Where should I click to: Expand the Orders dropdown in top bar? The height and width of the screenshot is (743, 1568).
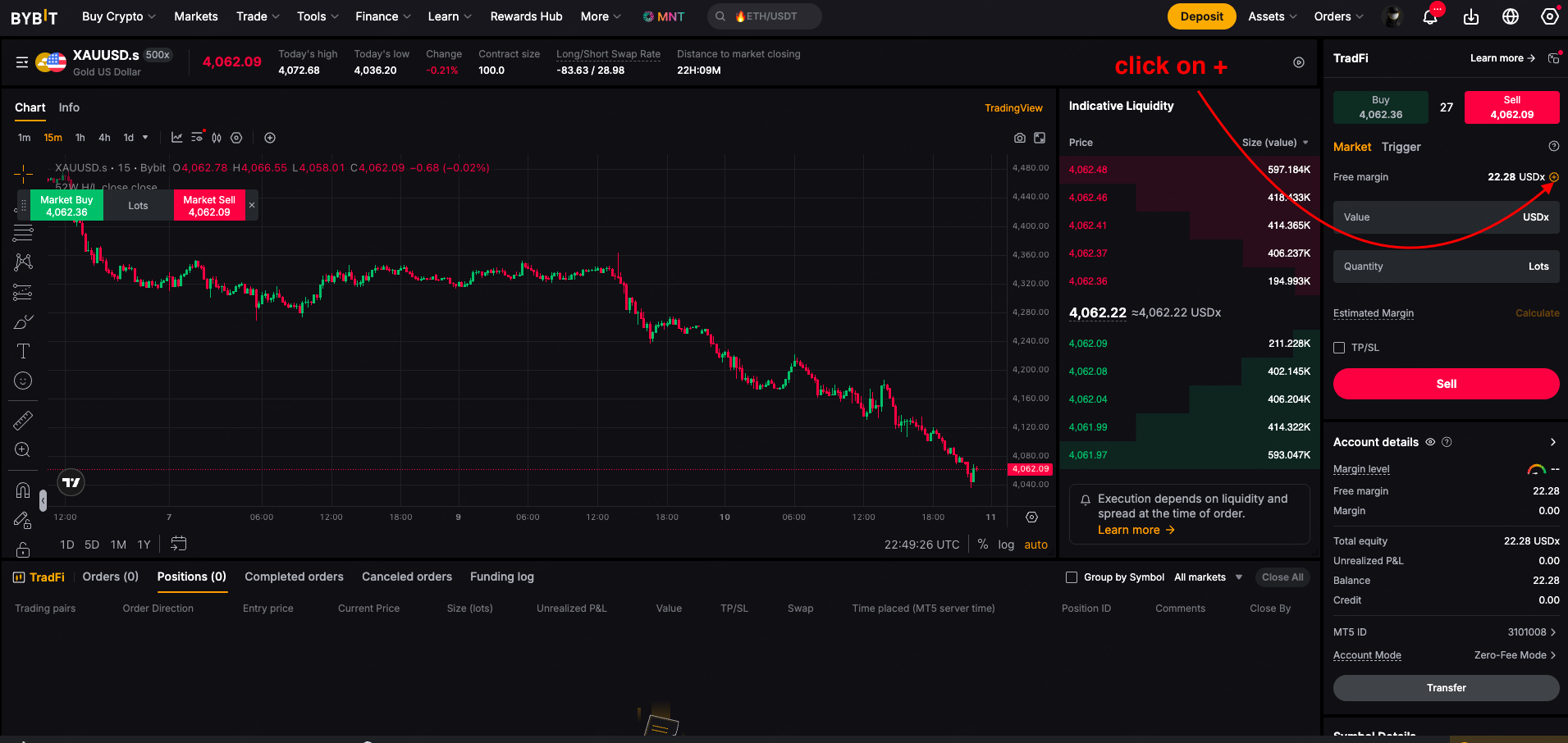click(x=1338, y=16)
